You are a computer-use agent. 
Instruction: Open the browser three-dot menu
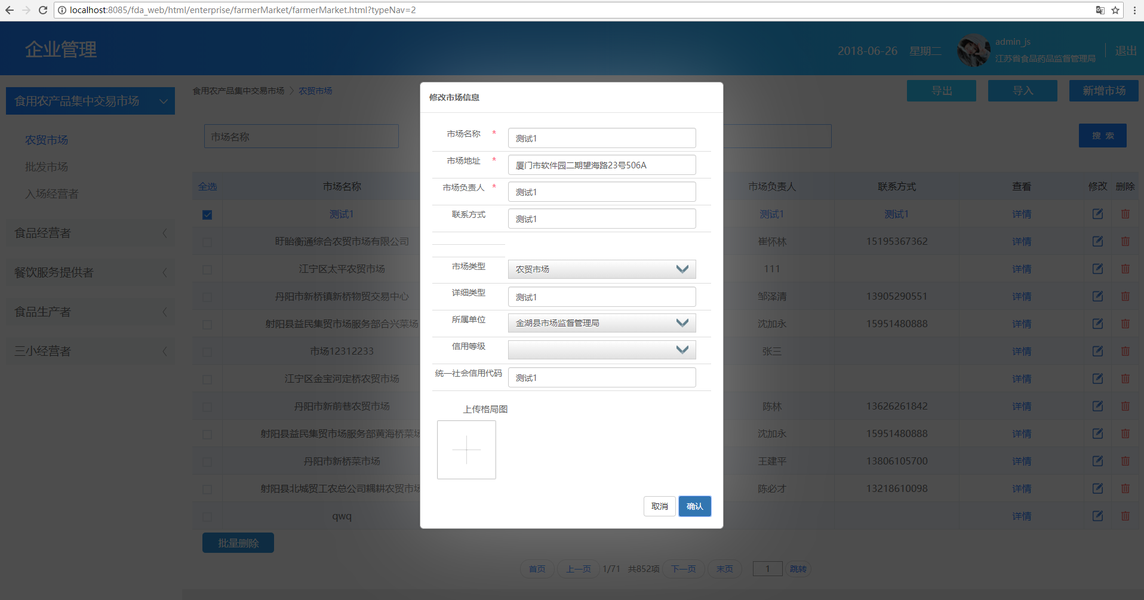[1135, 10]
